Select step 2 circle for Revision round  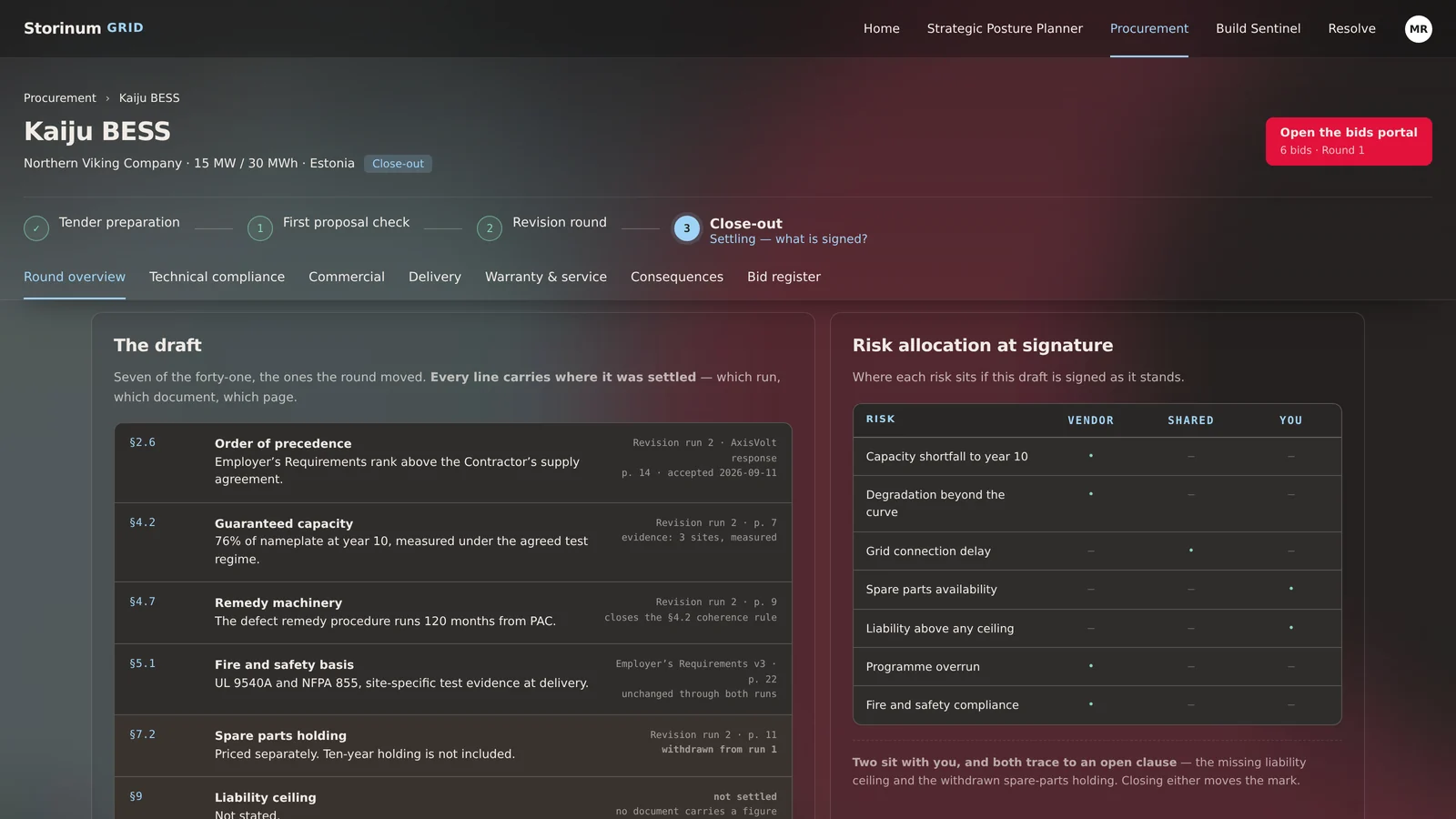coord(490,228)
